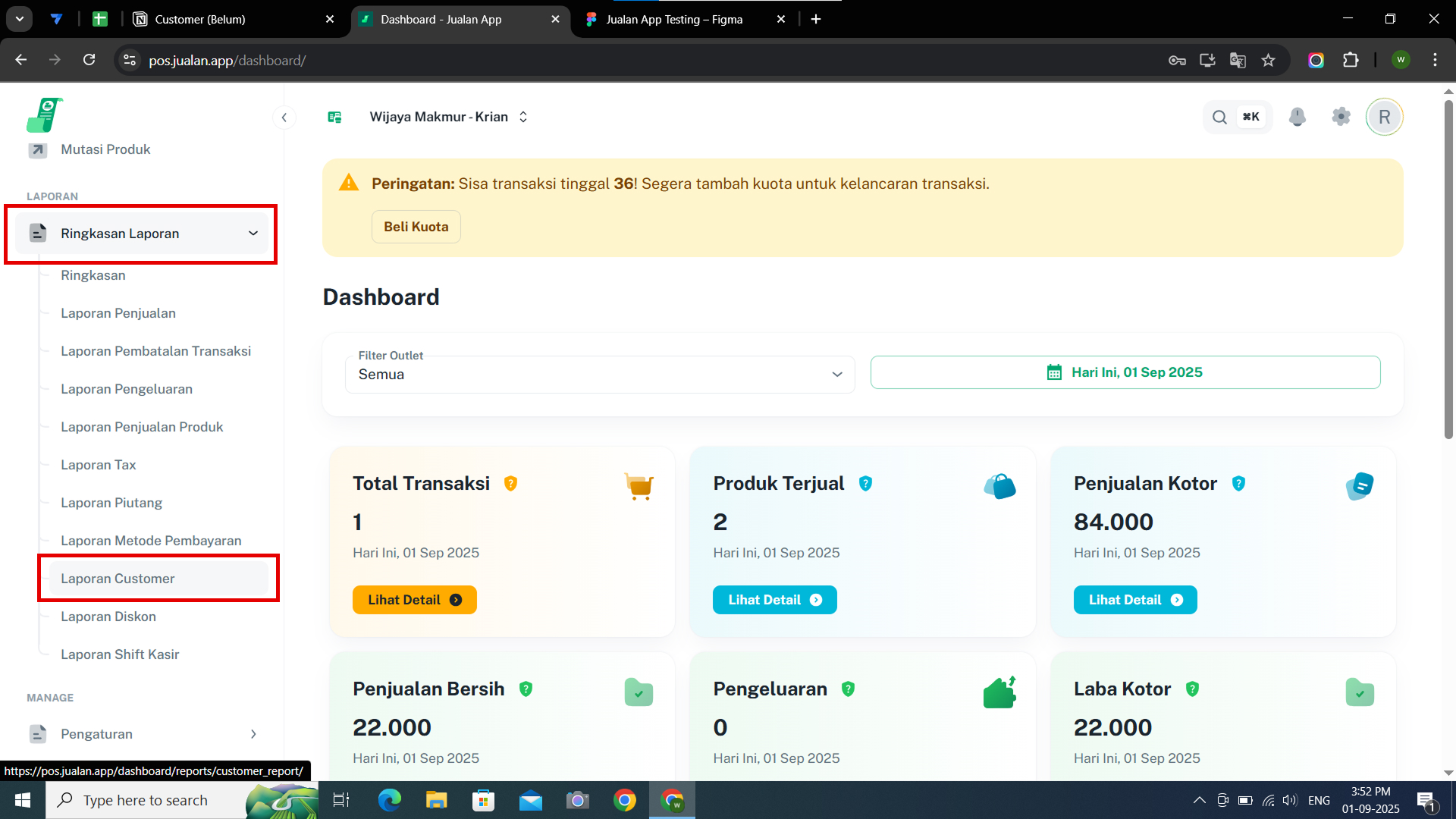
Task: Open the notifications bell icon
Action: click(1297, 117)
